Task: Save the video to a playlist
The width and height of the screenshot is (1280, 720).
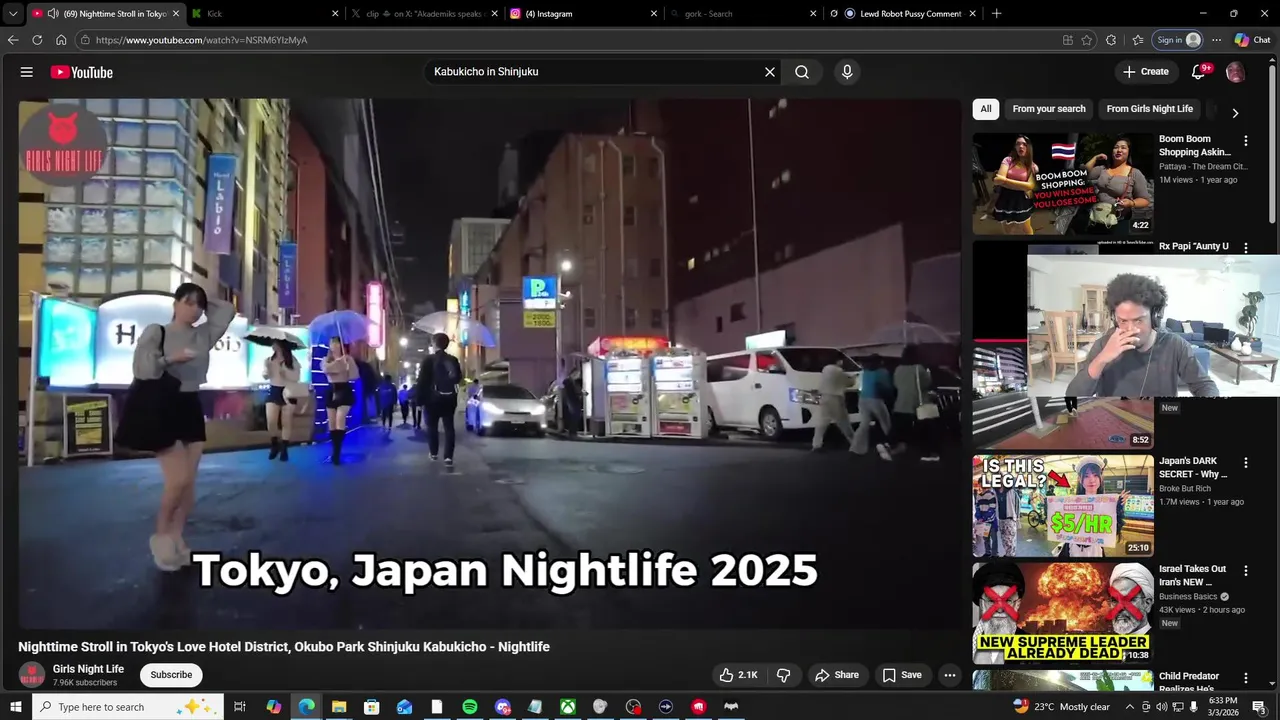Action: (902, 675)
